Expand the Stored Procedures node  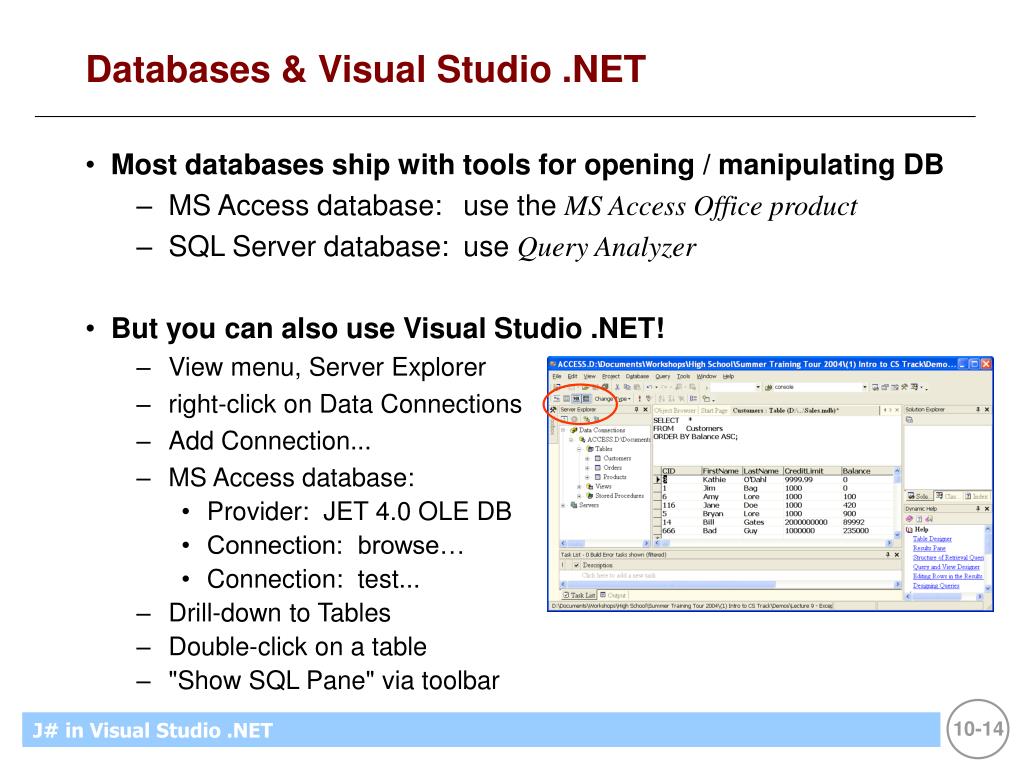pos(579,496)
